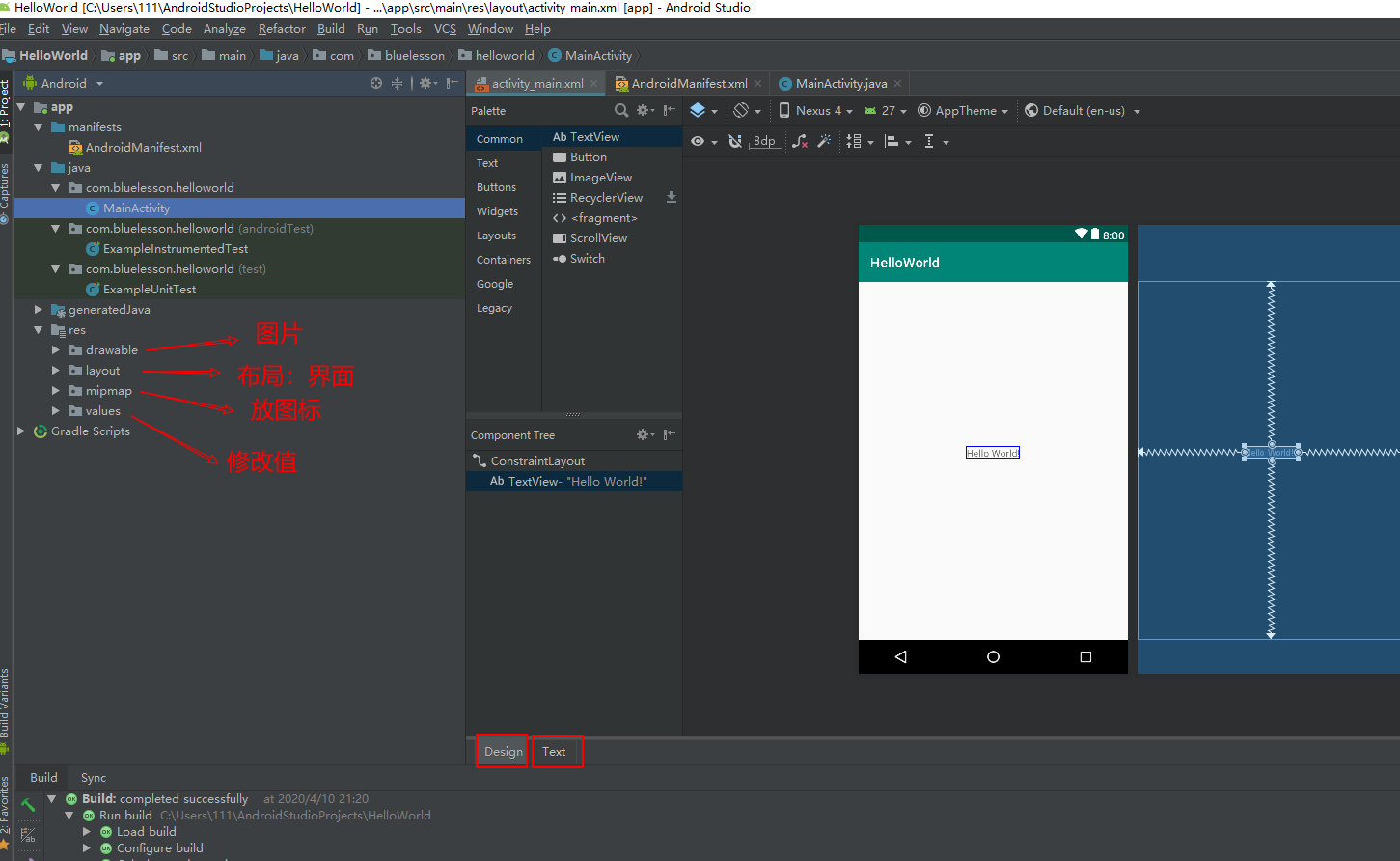Open the Nexus 4 device dropdown
The height and width of the screenshot is (861, 1400).
pos(816,111)
